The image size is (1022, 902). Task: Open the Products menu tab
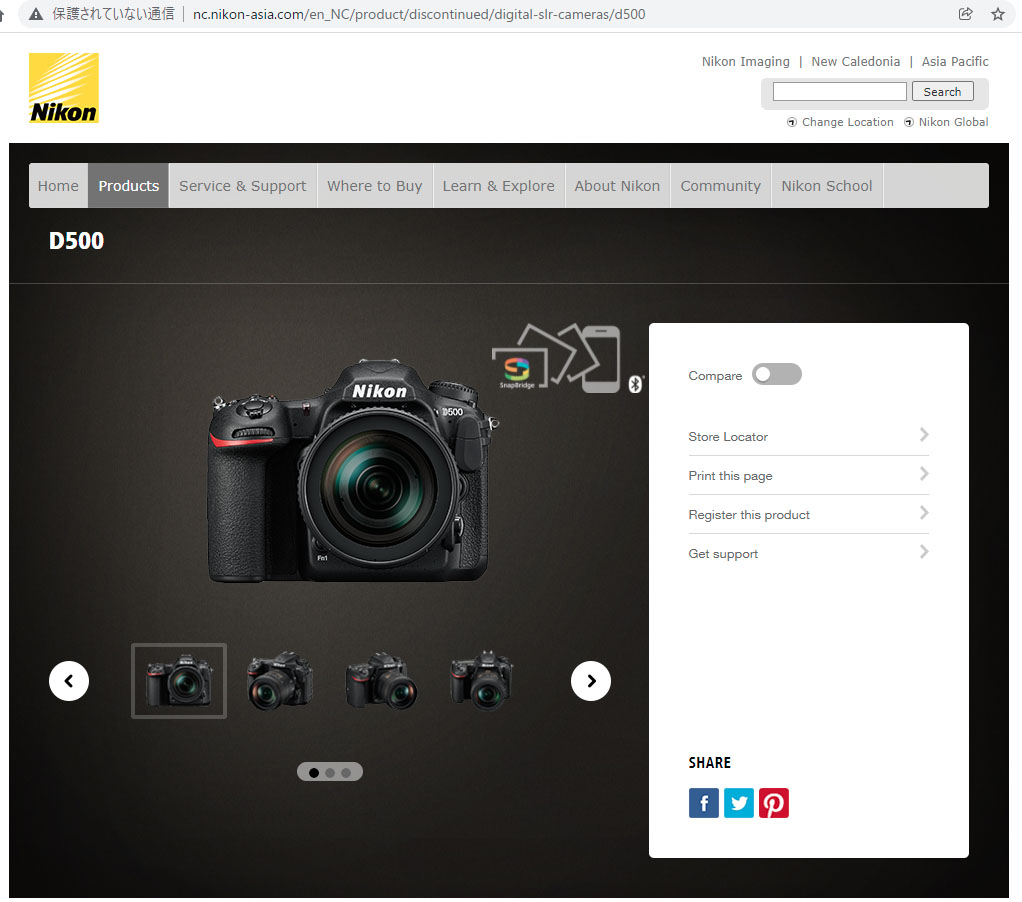tap(128, 186)
